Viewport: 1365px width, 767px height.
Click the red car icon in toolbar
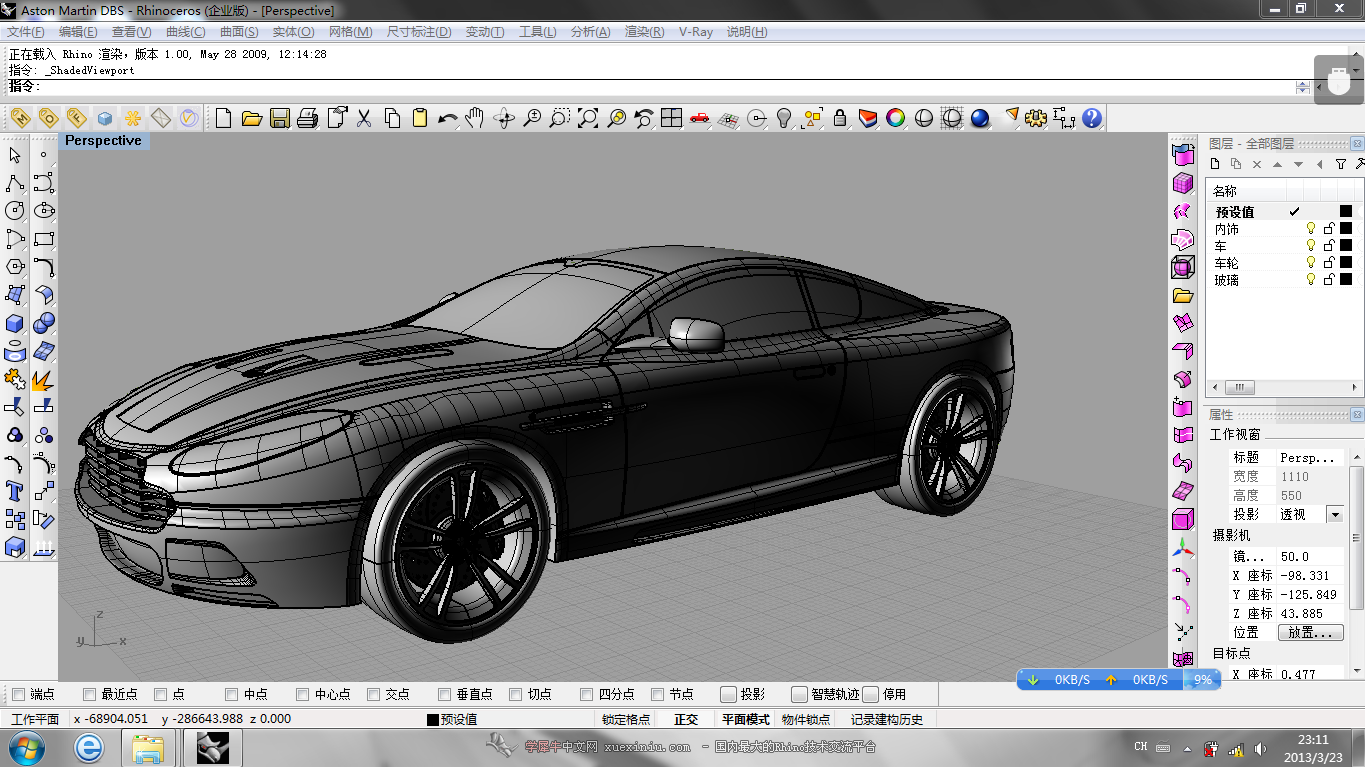coord(699,118)
